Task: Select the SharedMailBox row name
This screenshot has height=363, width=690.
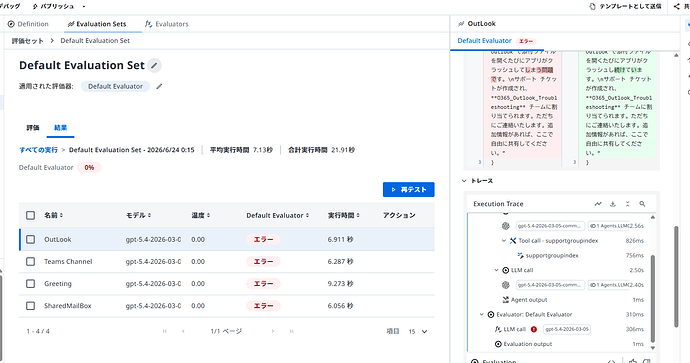Action: point(68,306)
